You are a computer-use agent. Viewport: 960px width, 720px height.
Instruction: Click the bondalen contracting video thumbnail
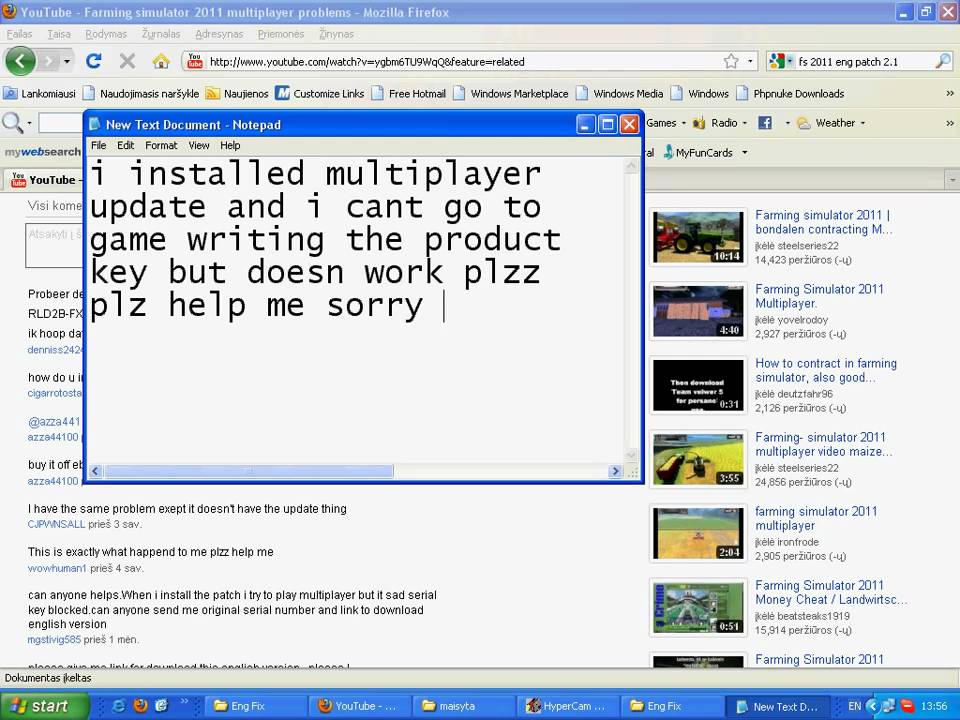(x=698, y=236)
